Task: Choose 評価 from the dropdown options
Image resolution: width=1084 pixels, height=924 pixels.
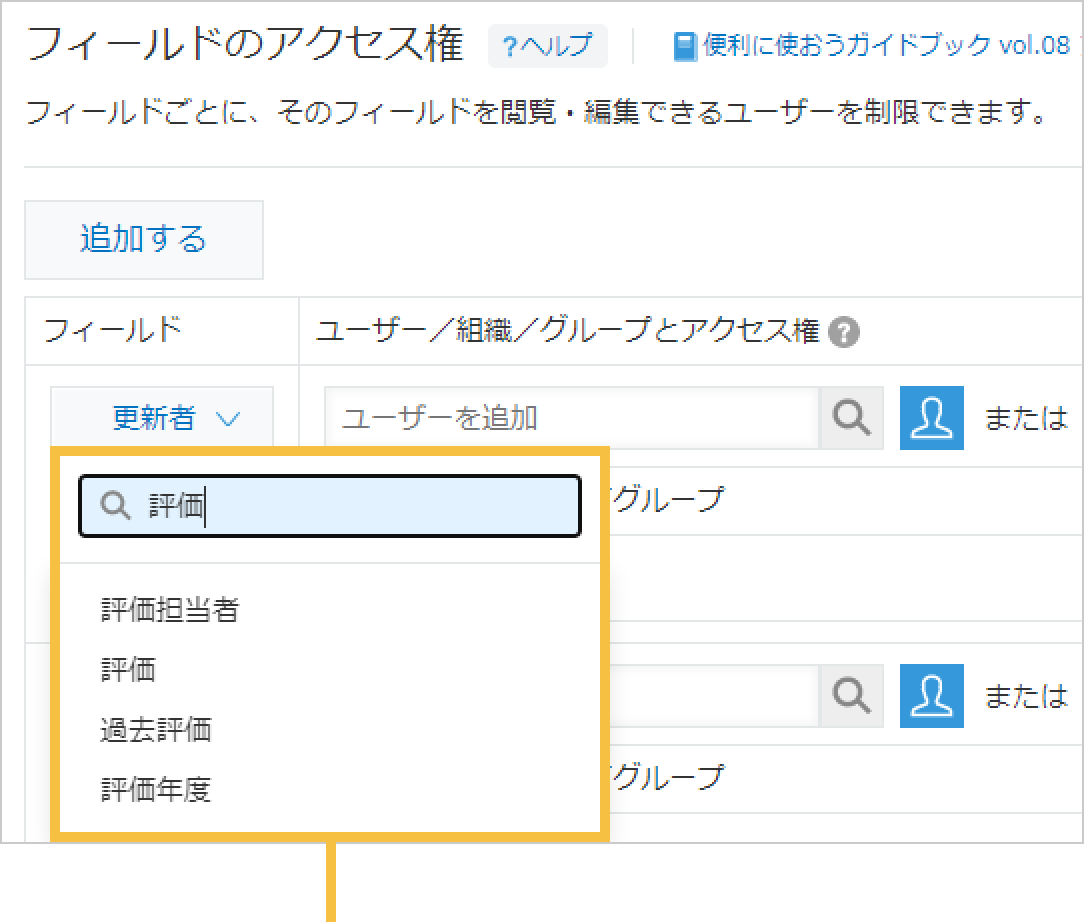Action: (128, 669)
